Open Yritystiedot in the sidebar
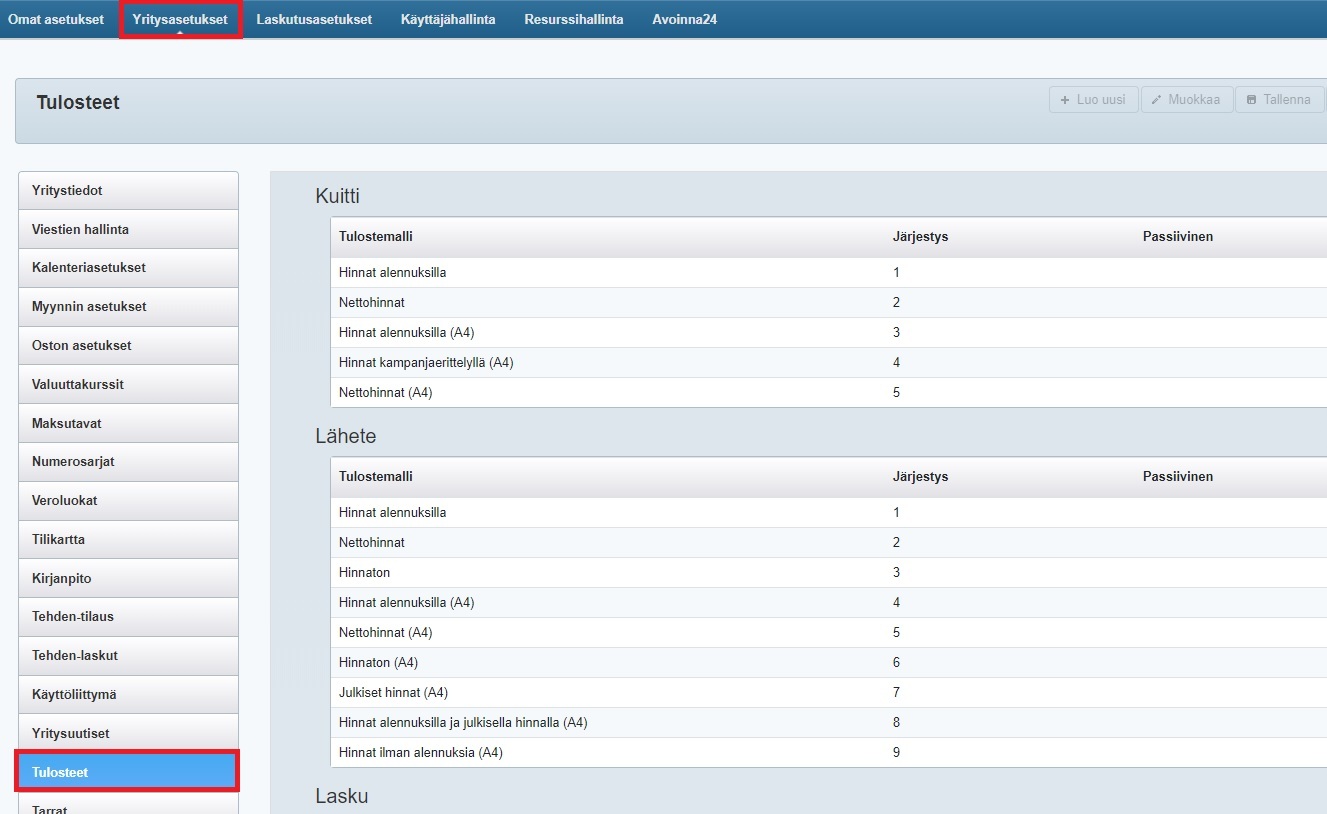The height and width of the screenshot is (814, 1327). 128,190
